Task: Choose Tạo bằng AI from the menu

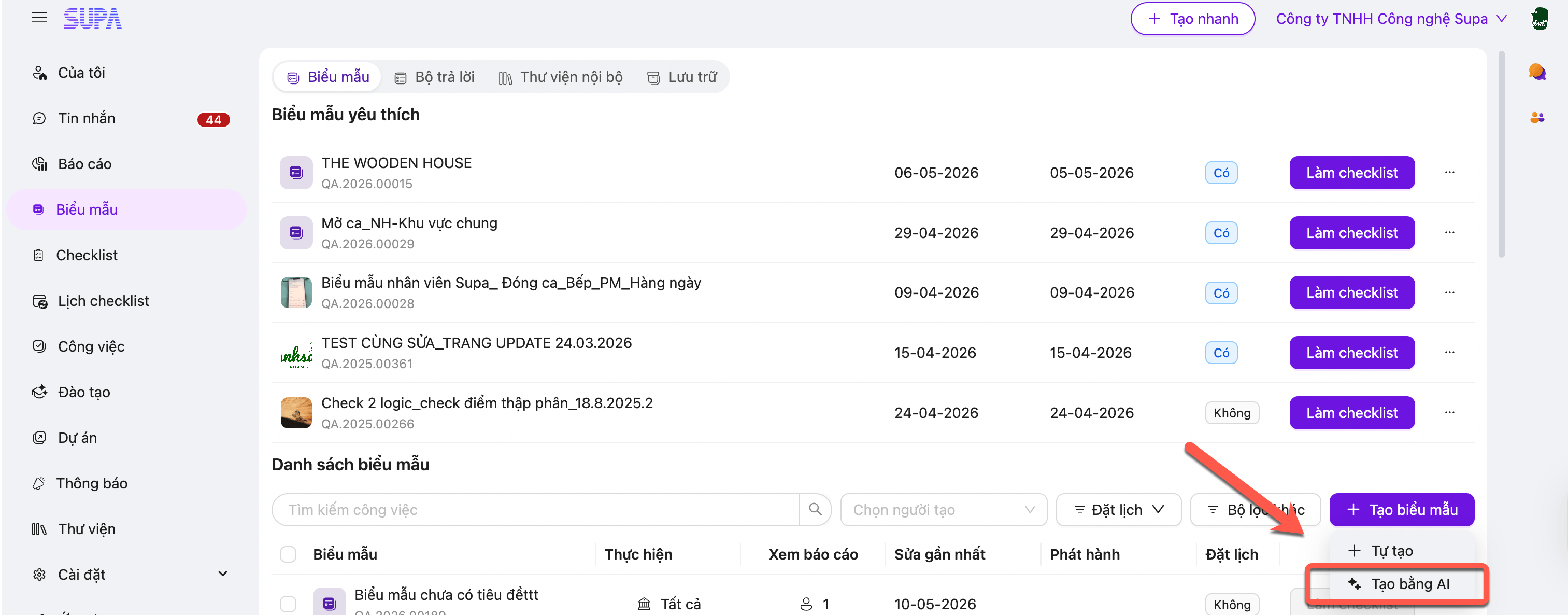Action: pyautogui.click(x=1402, y=584)
